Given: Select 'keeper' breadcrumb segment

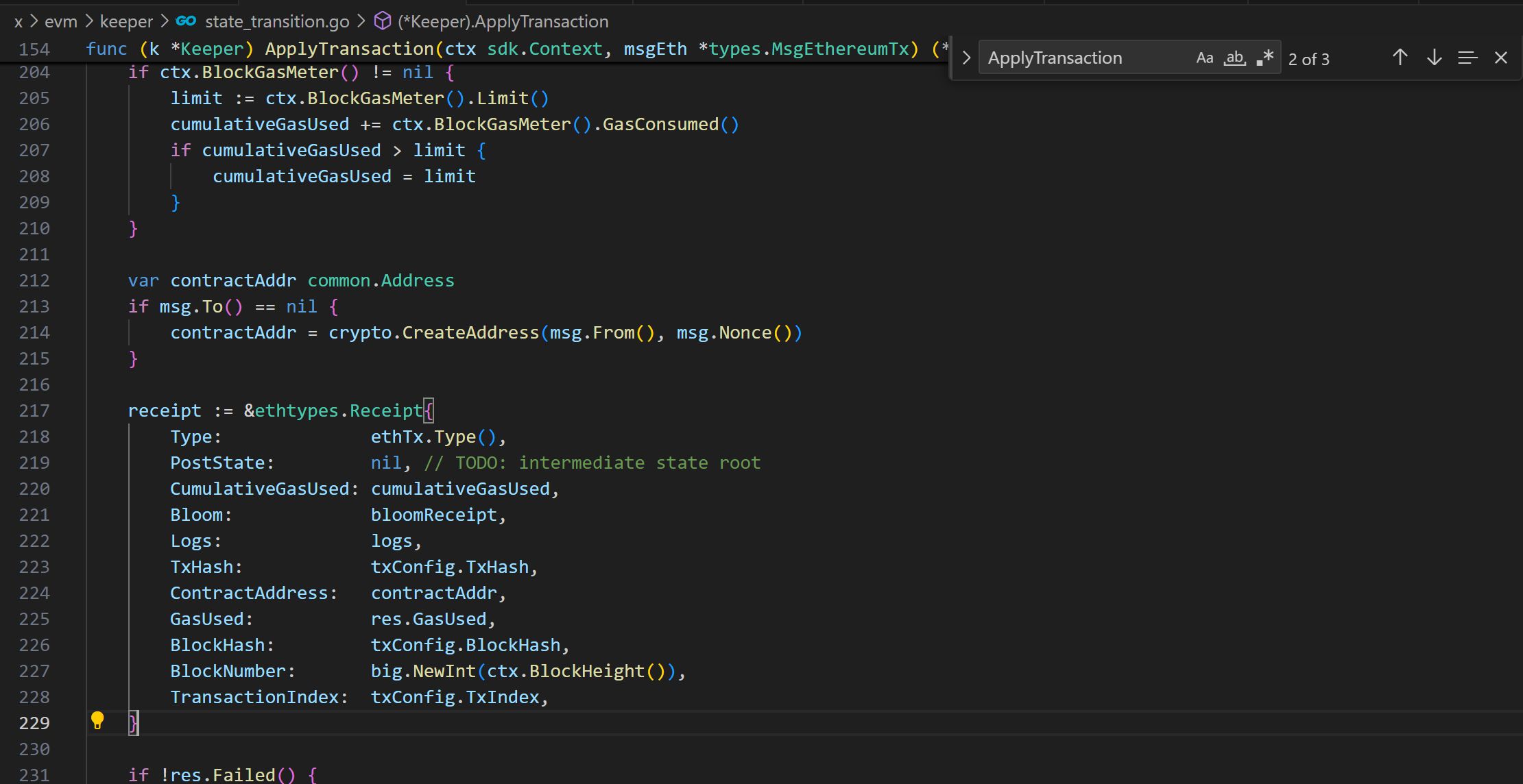Looking at the screenshot, I should [x=126, y=22].
